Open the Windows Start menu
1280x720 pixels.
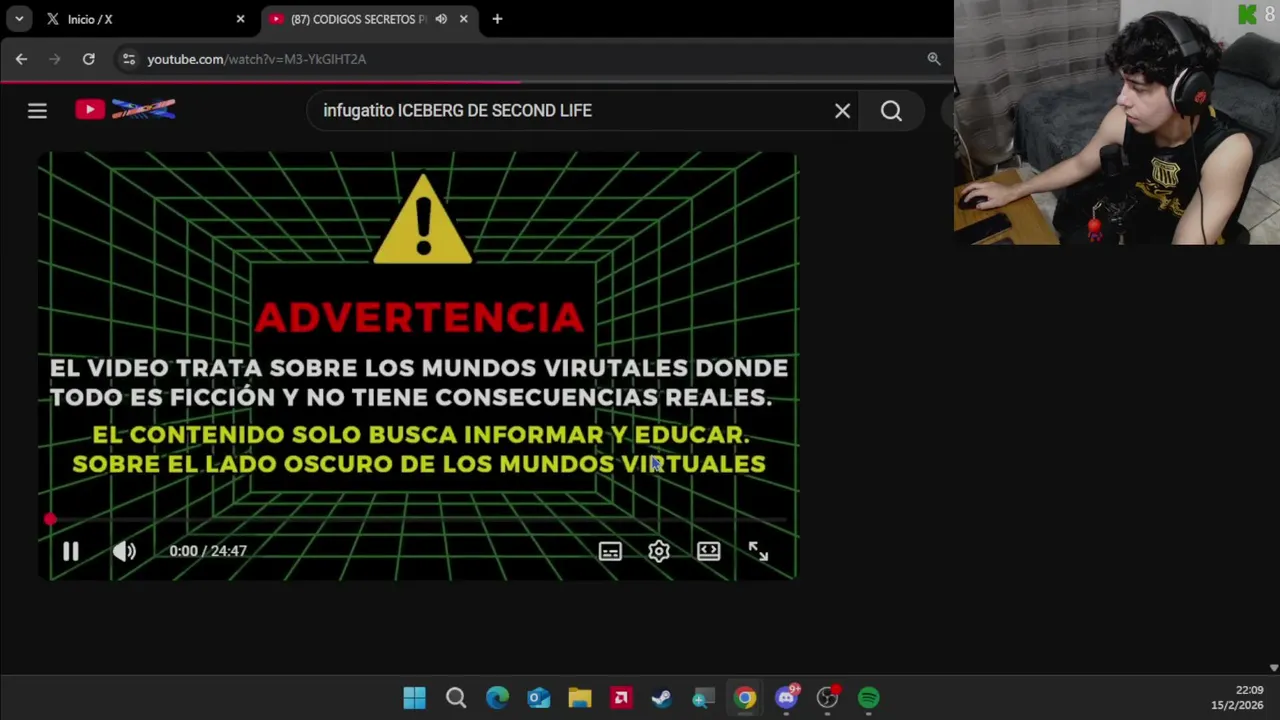click(414, 697)
